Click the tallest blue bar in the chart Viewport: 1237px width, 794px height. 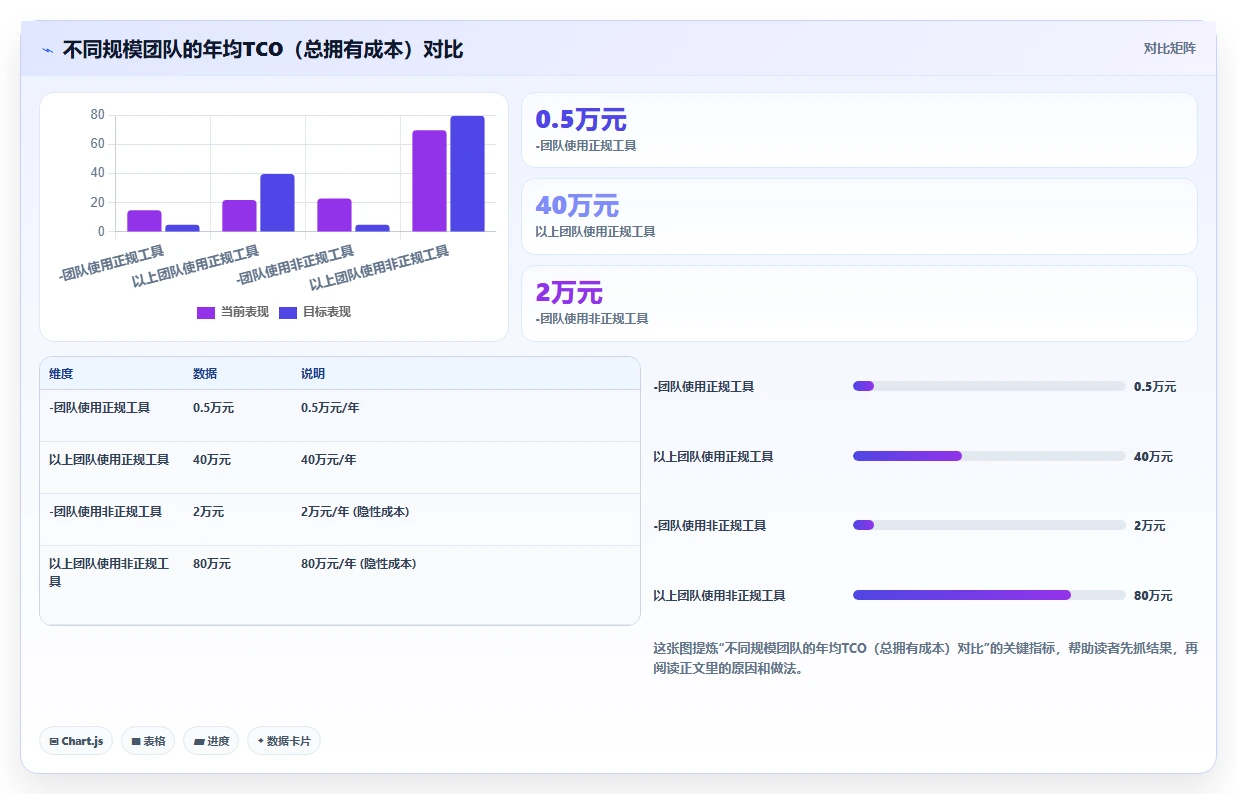pos(467,174)
